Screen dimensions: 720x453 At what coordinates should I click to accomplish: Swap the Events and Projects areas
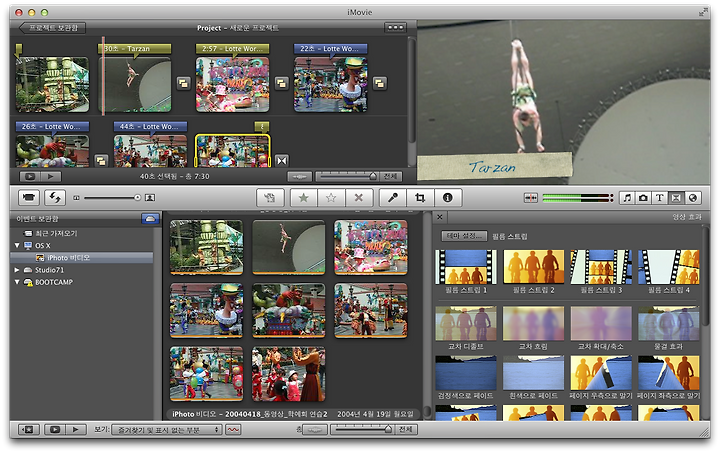pos(55,198)
